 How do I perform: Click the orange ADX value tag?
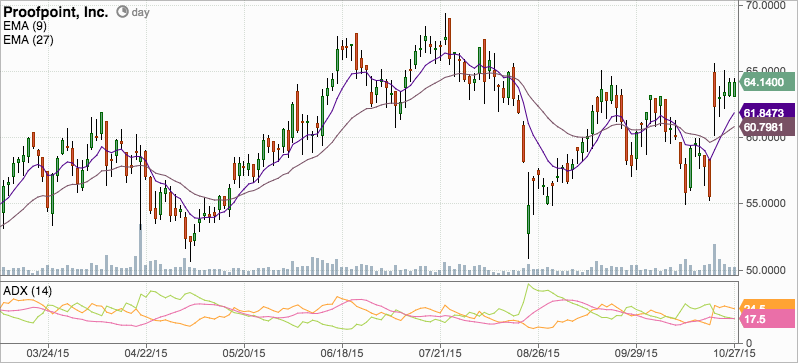[766, 304]
